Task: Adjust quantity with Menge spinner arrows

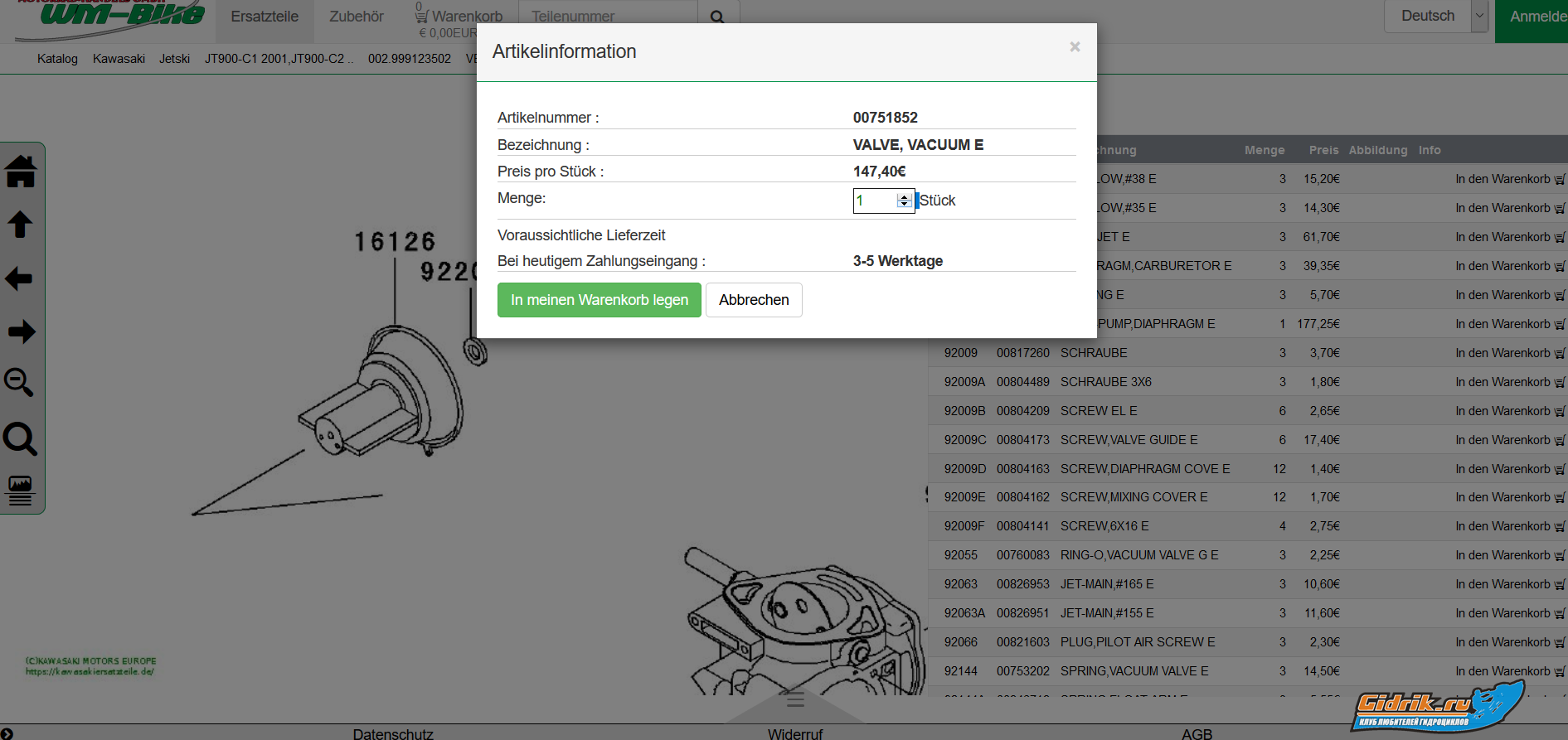Action: coord(904,201)
